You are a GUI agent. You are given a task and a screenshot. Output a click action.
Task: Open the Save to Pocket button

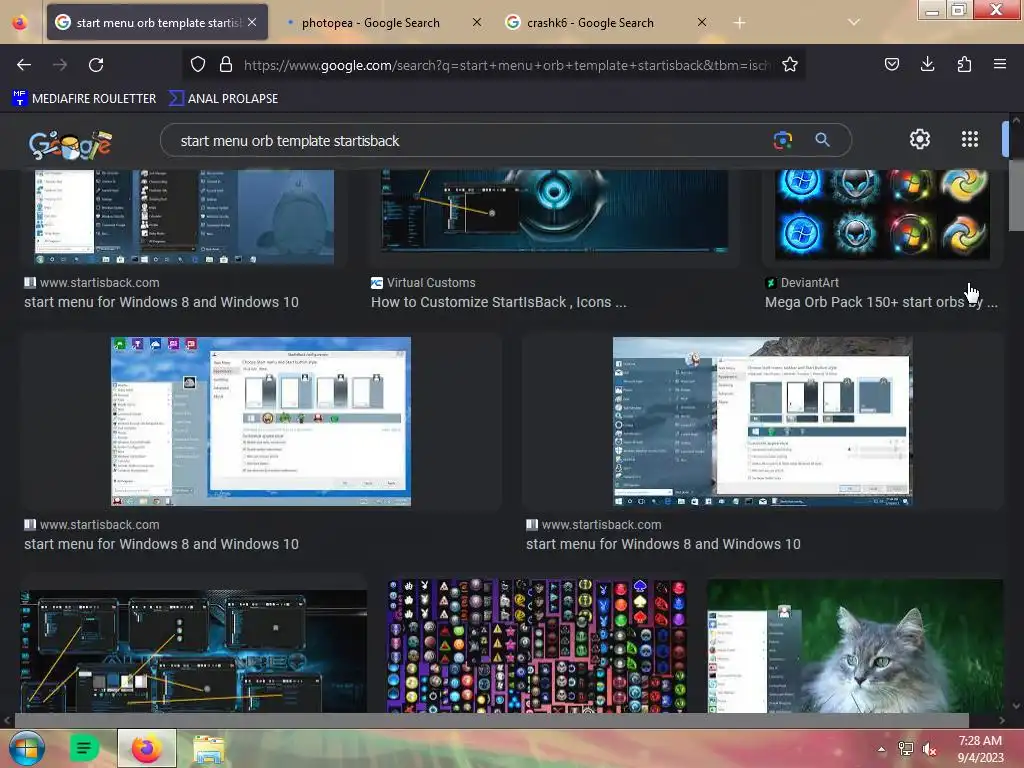click(891, 64)
